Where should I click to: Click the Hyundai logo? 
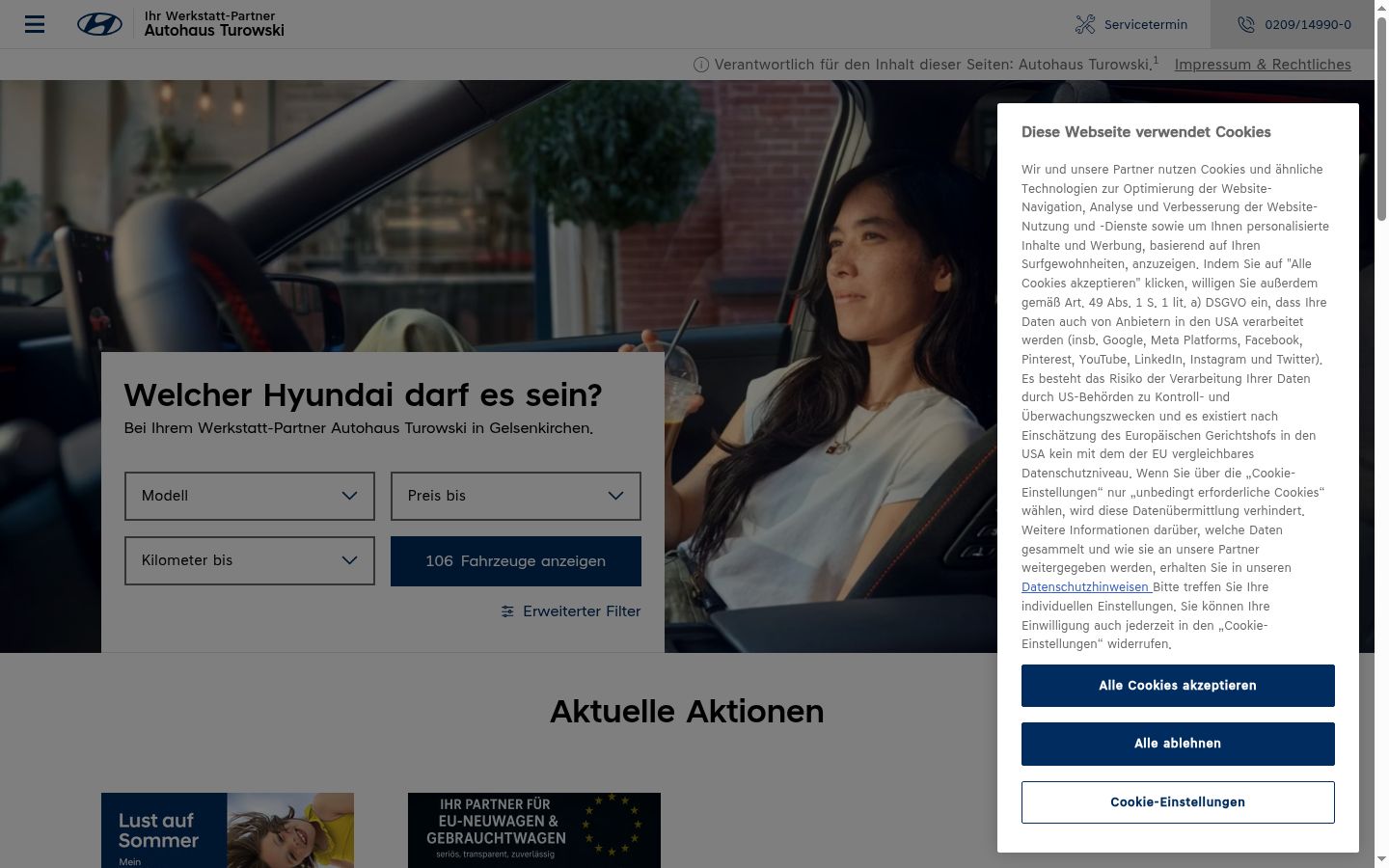coord(99,24)
